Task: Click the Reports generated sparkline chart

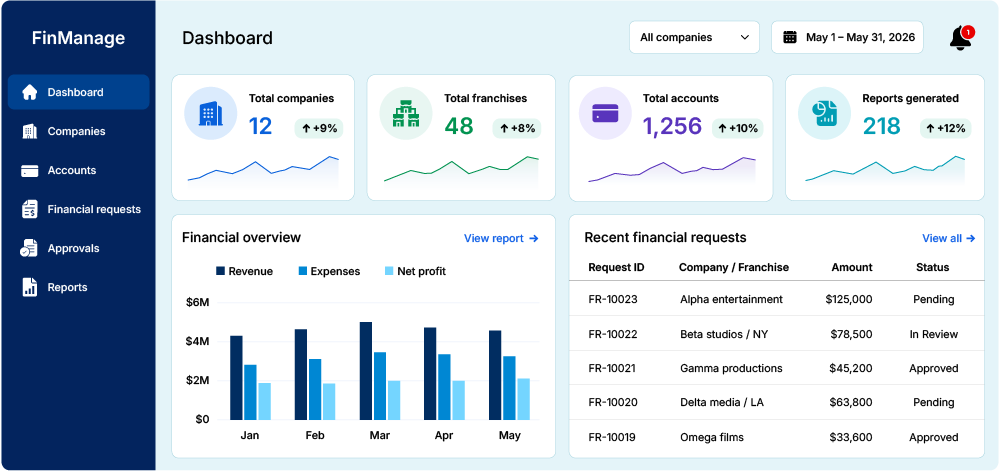Action: (x=885, y=170)
